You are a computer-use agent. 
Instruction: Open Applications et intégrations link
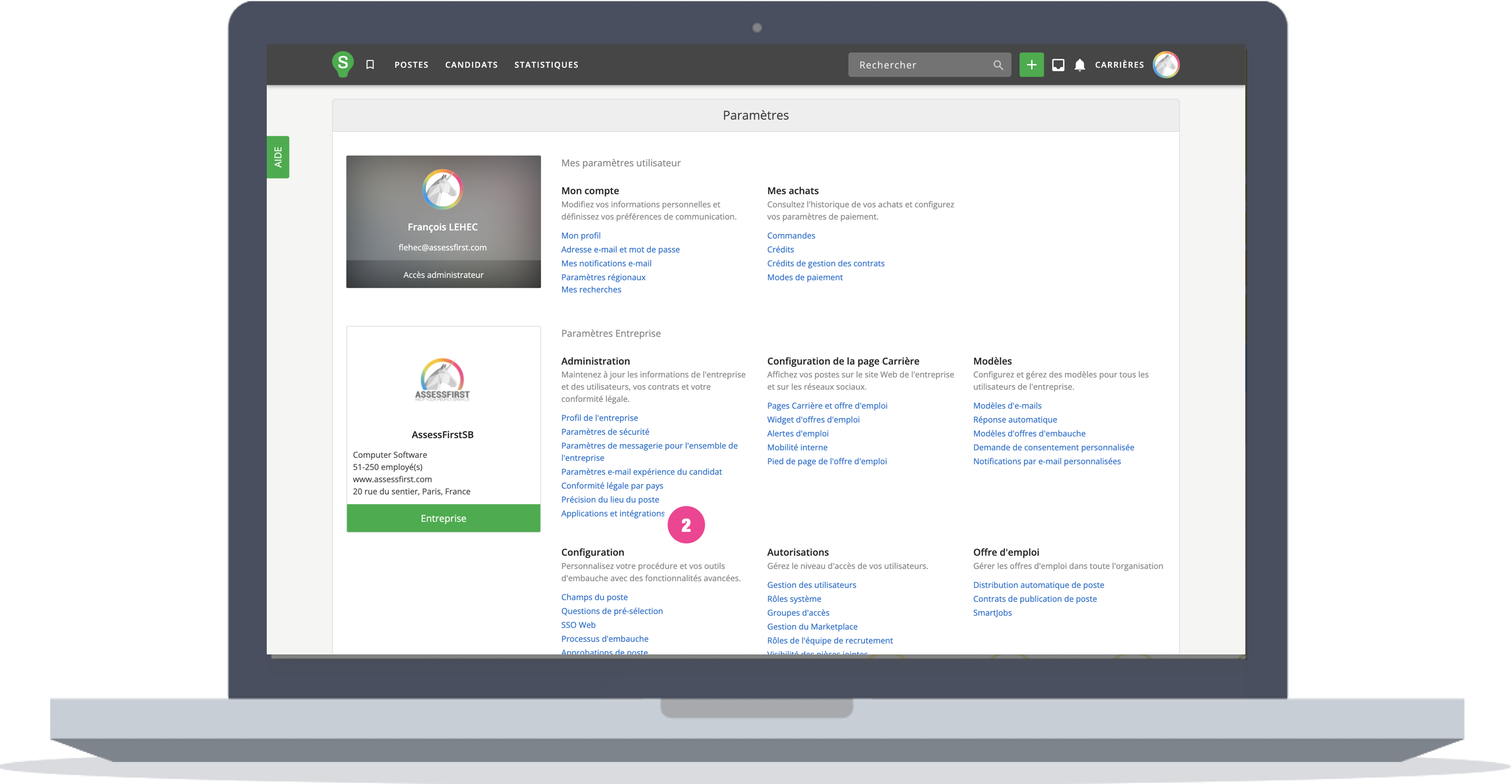coord(612,513)
